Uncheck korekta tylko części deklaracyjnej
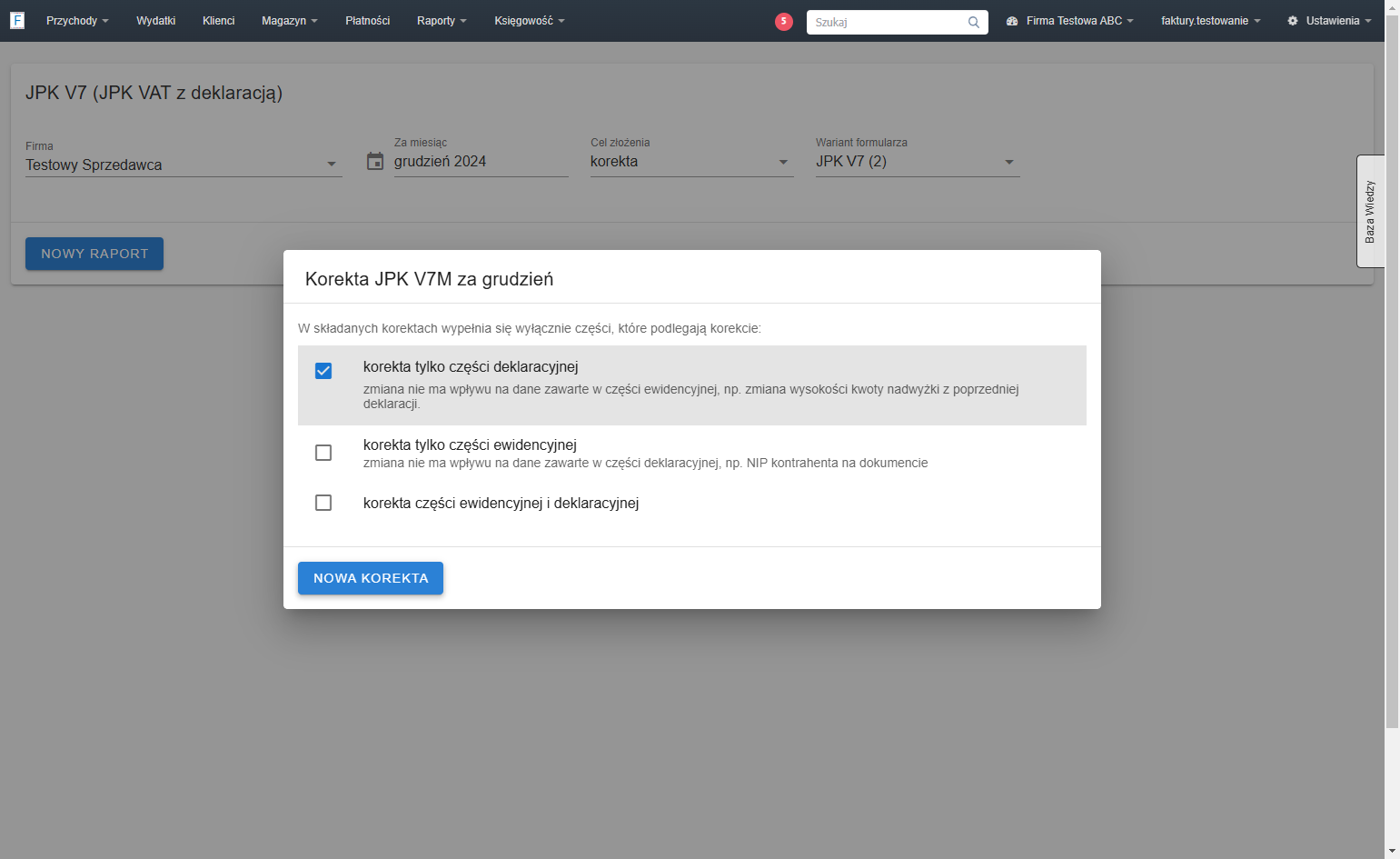Screen dimensions: 1400x859 pyautogui.click(x=323, y=371)
